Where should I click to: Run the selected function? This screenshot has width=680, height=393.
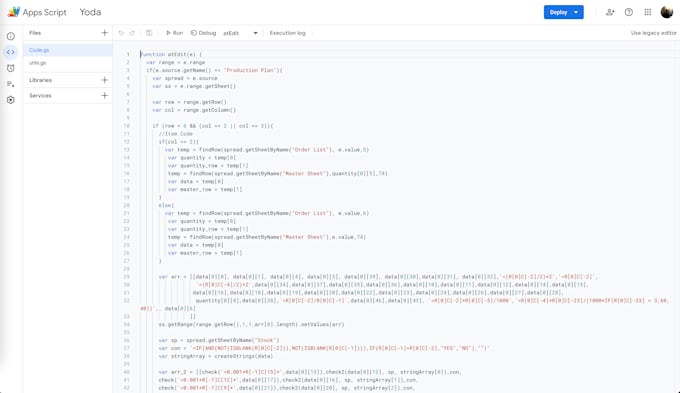click(174, 33)
